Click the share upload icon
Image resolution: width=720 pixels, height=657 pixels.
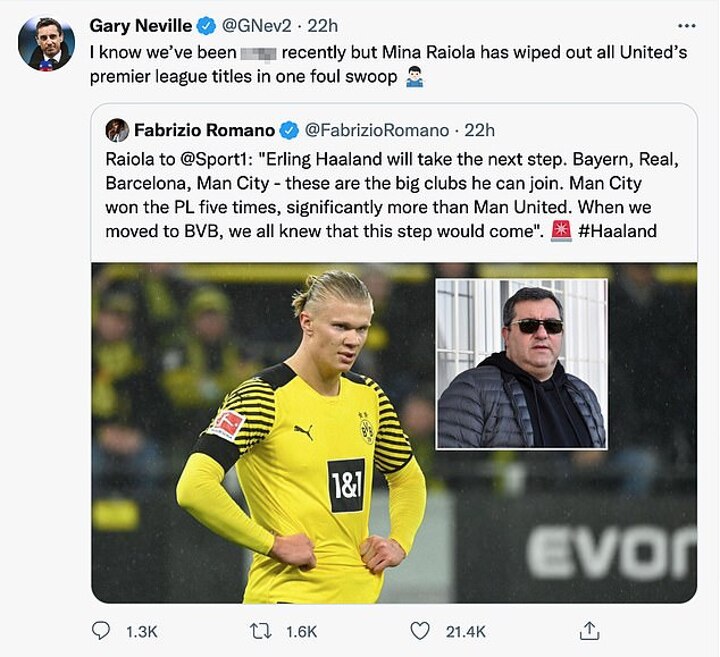(x=590, y=630)
